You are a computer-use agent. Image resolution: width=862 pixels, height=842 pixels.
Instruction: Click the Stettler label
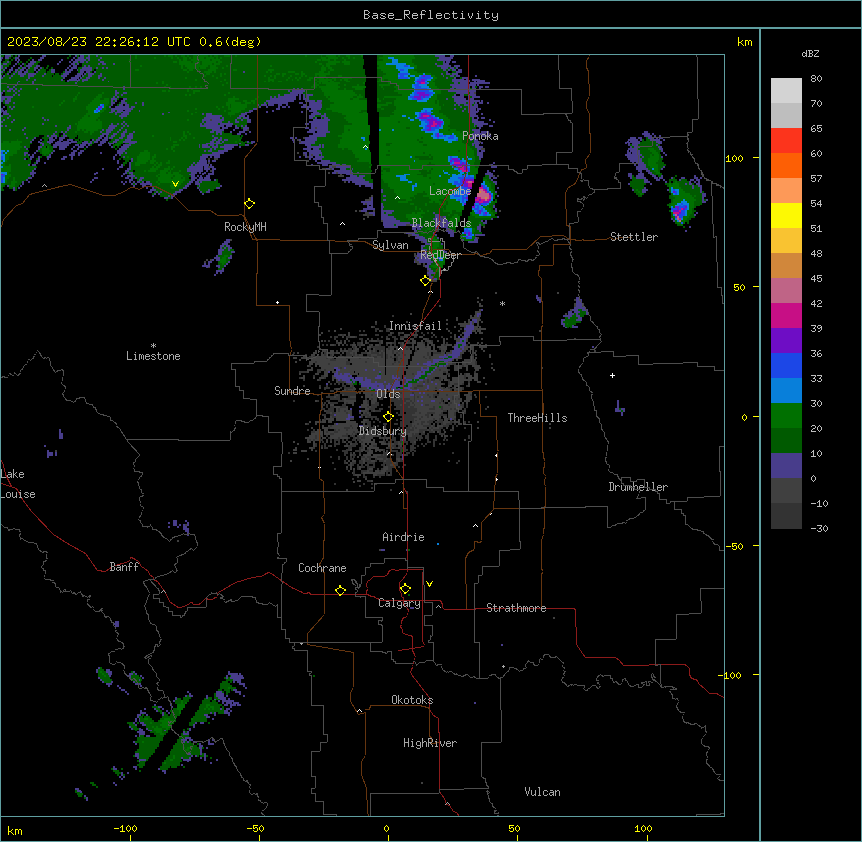[x=634, y=237]
